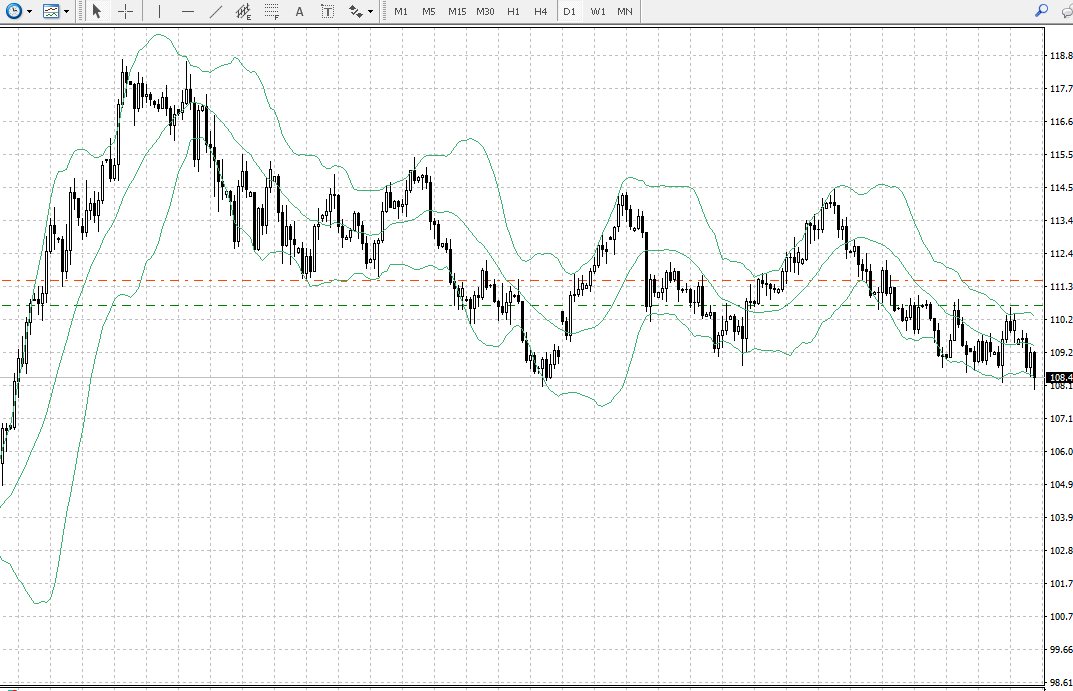Expand the Templates dropdown arrow
The image size is (1073, 691).
click(x=66, y=12)
